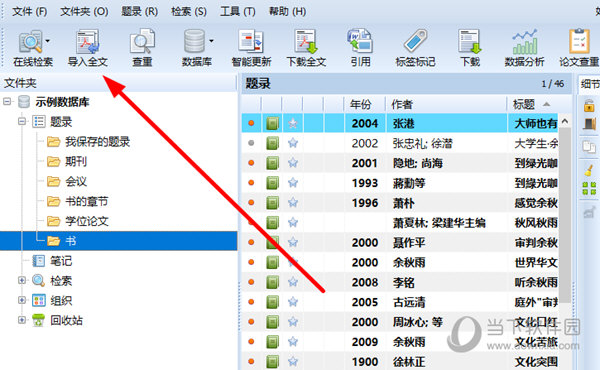Select the 期刊 folder
Screen dimensions: 600x370
pos(76,162)
